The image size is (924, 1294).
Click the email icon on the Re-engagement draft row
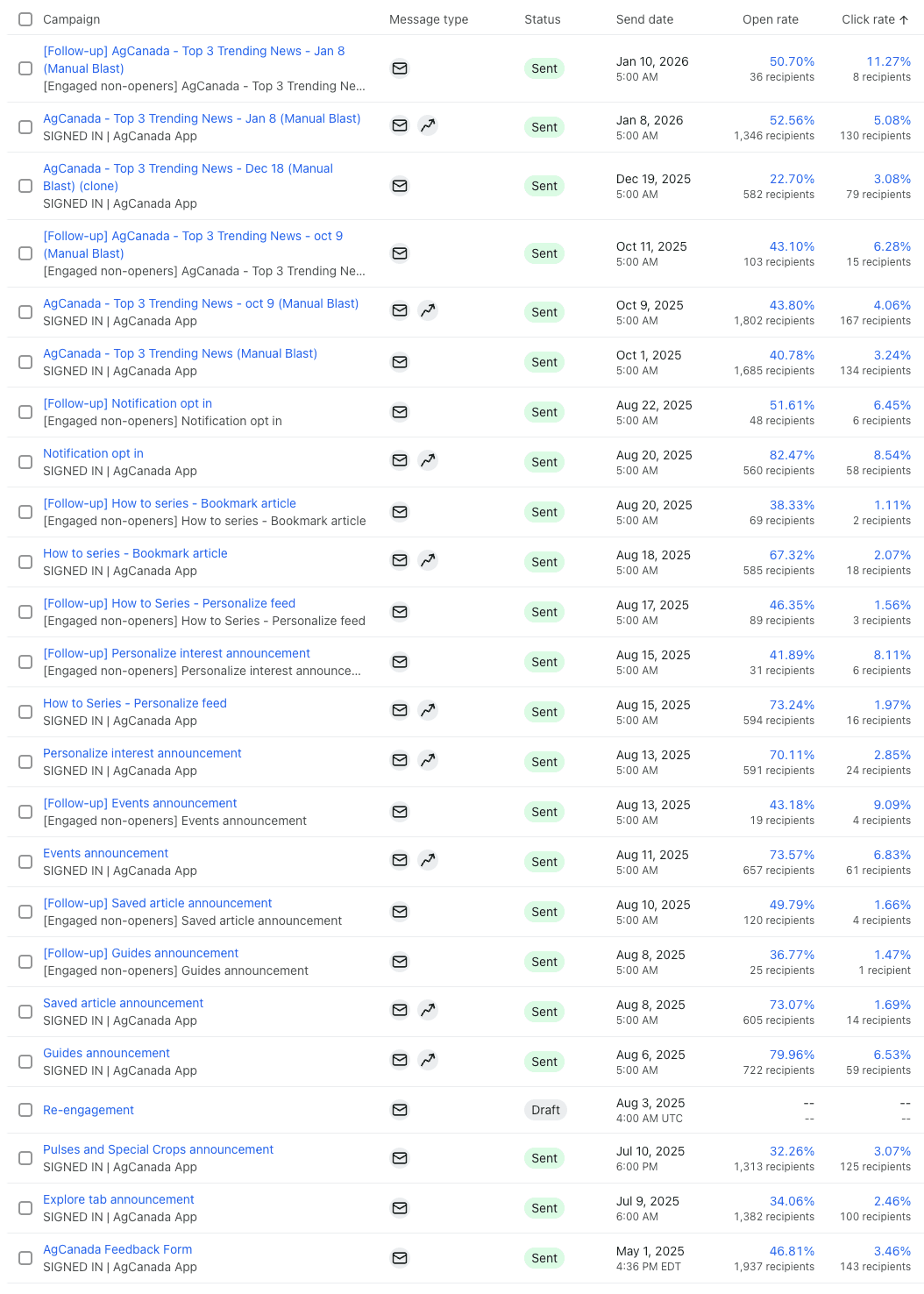click(x=400, y=1110)
